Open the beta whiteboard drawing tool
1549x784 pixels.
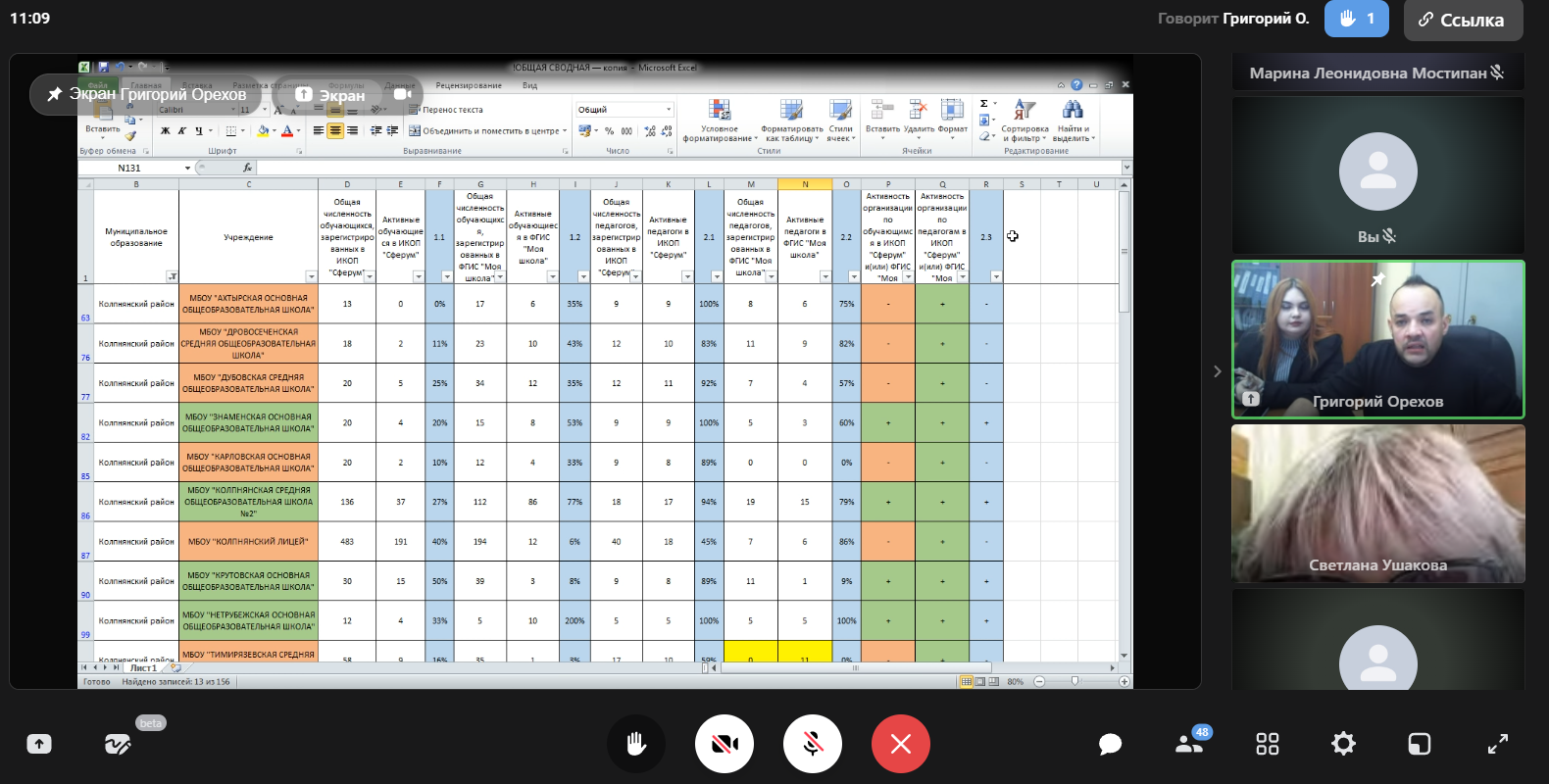coord(118,744)
